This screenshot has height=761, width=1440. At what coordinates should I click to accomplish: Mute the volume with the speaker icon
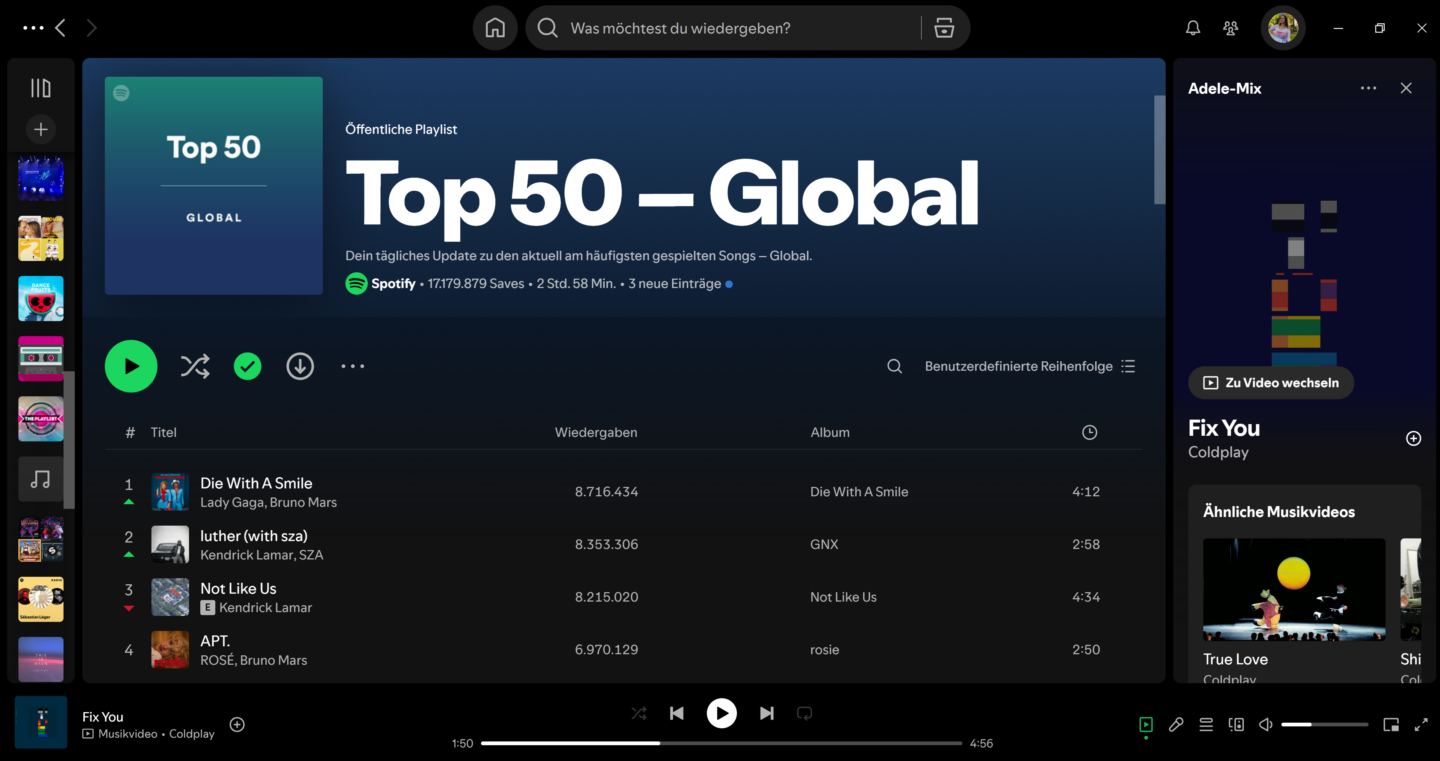tap(1264, 724)
